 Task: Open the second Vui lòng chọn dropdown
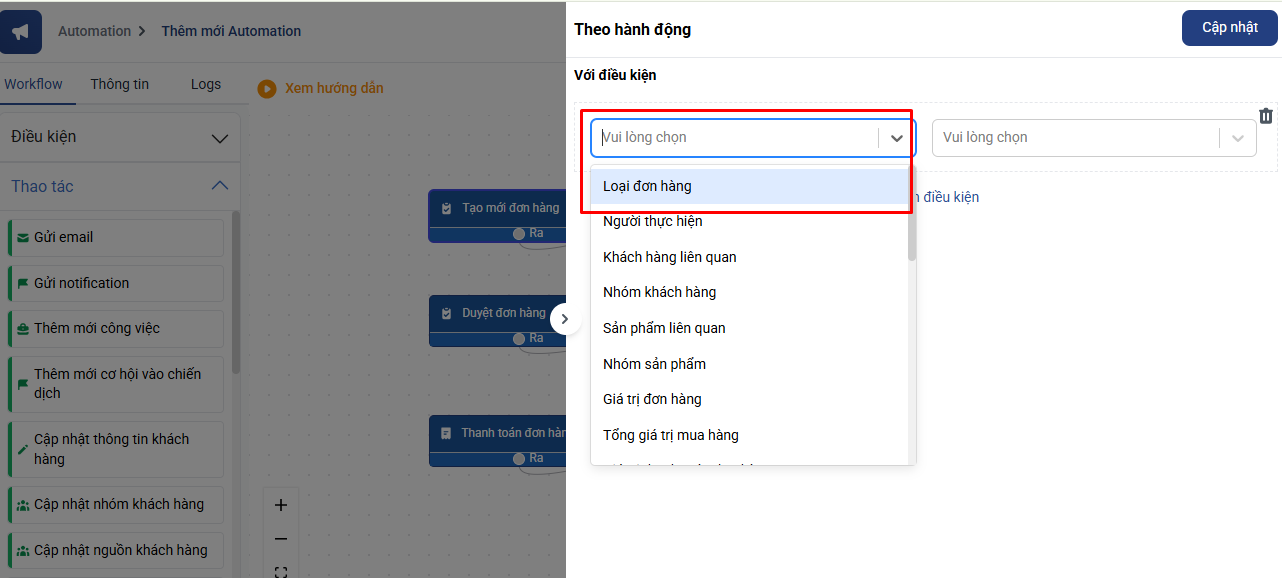pyautogui.click(x=1093, y=138)
